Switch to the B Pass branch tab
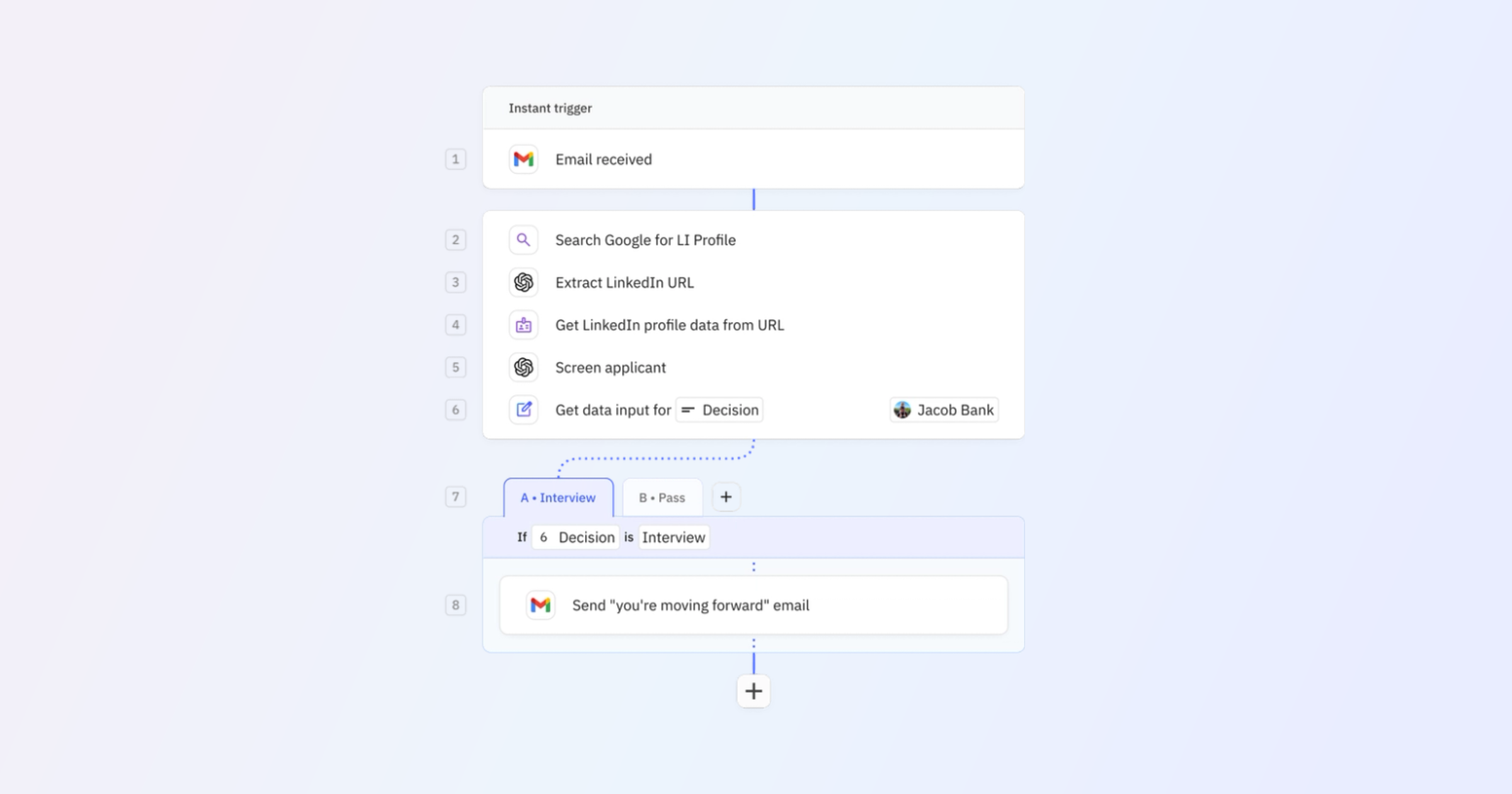 click(661, 497)
